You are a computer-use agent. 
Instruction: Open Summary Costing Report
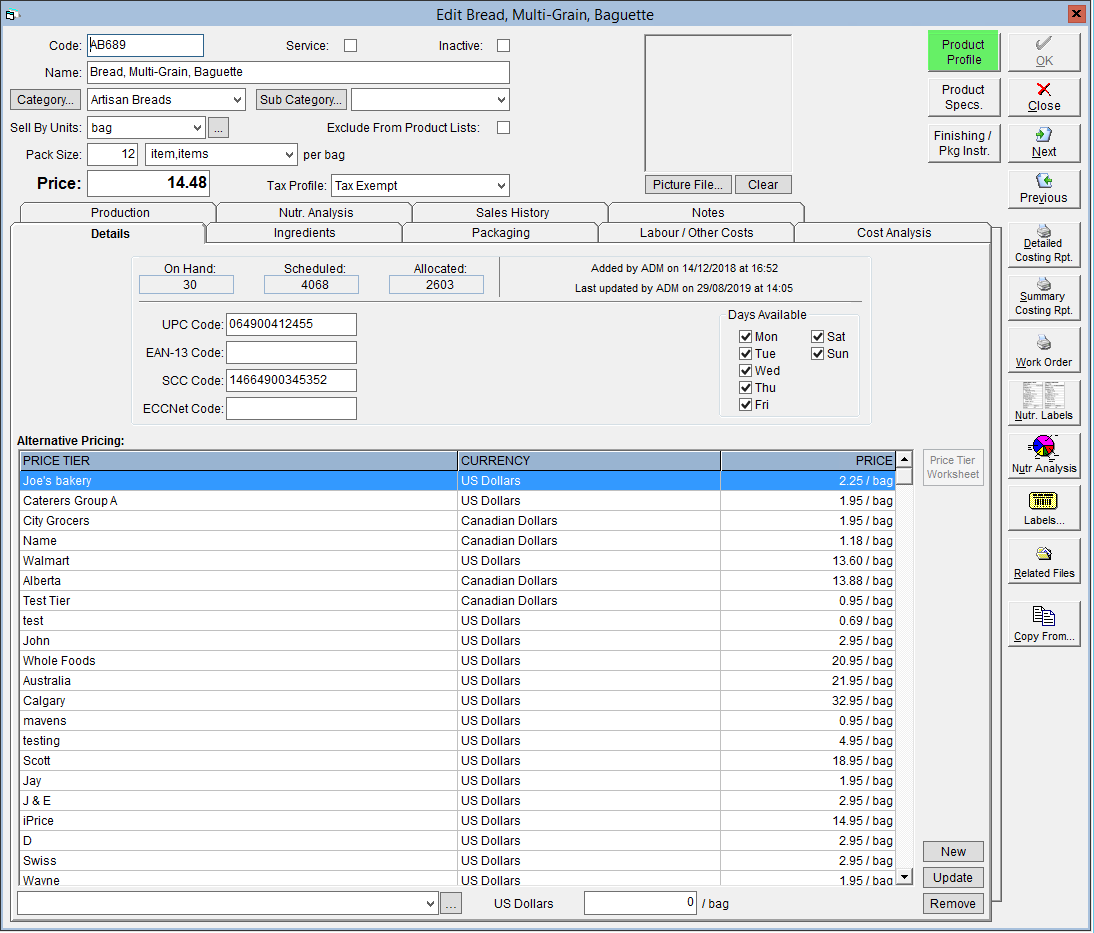click(1044, 297)
